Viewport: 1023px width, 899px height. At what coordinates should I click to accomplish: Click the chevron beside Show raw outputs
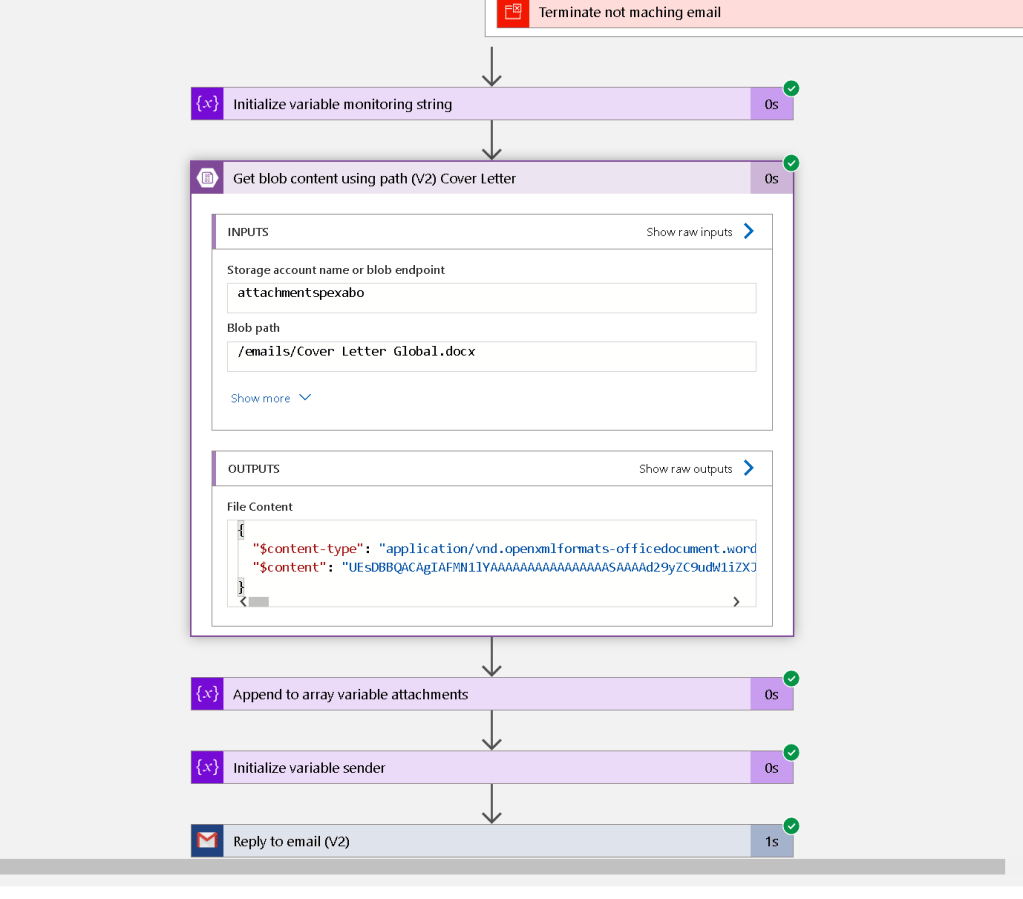tap(749, 468)
